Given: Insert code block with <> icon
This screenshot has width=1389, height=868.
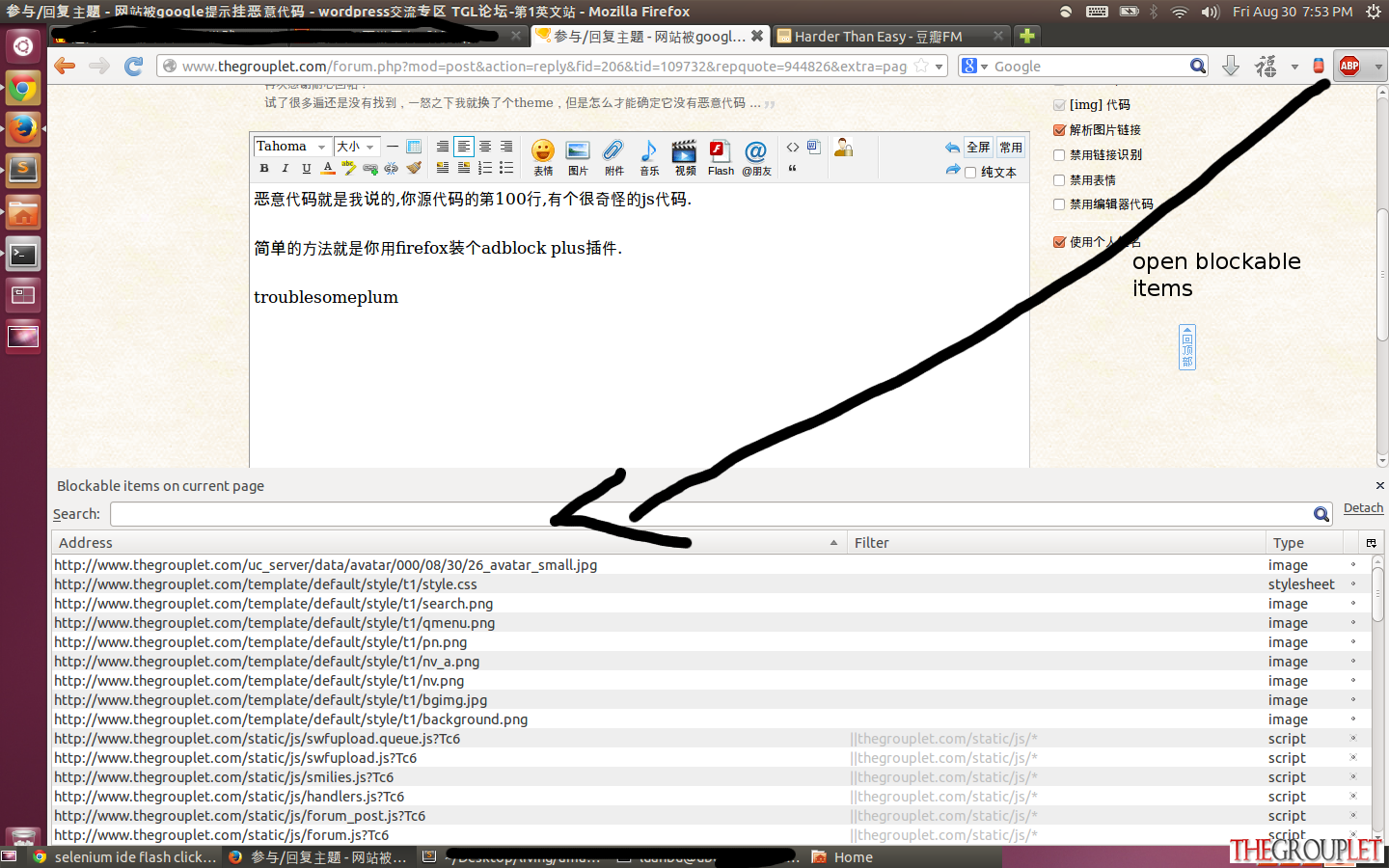Looking at the screenshot, I should click(793, 147).
